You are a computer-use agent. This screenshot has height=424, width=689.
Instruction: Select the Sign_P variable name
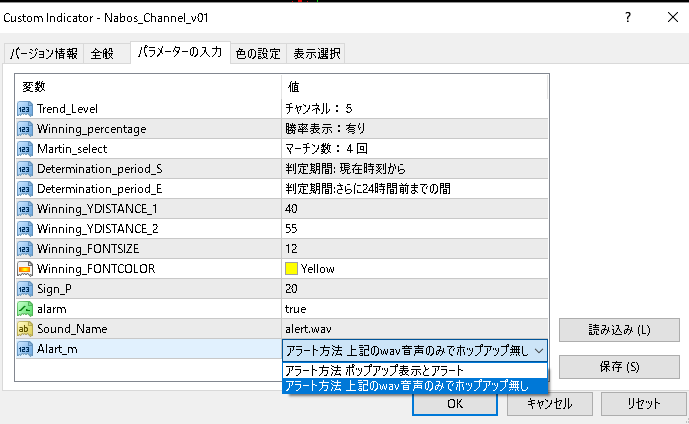(x=54, y=289)
